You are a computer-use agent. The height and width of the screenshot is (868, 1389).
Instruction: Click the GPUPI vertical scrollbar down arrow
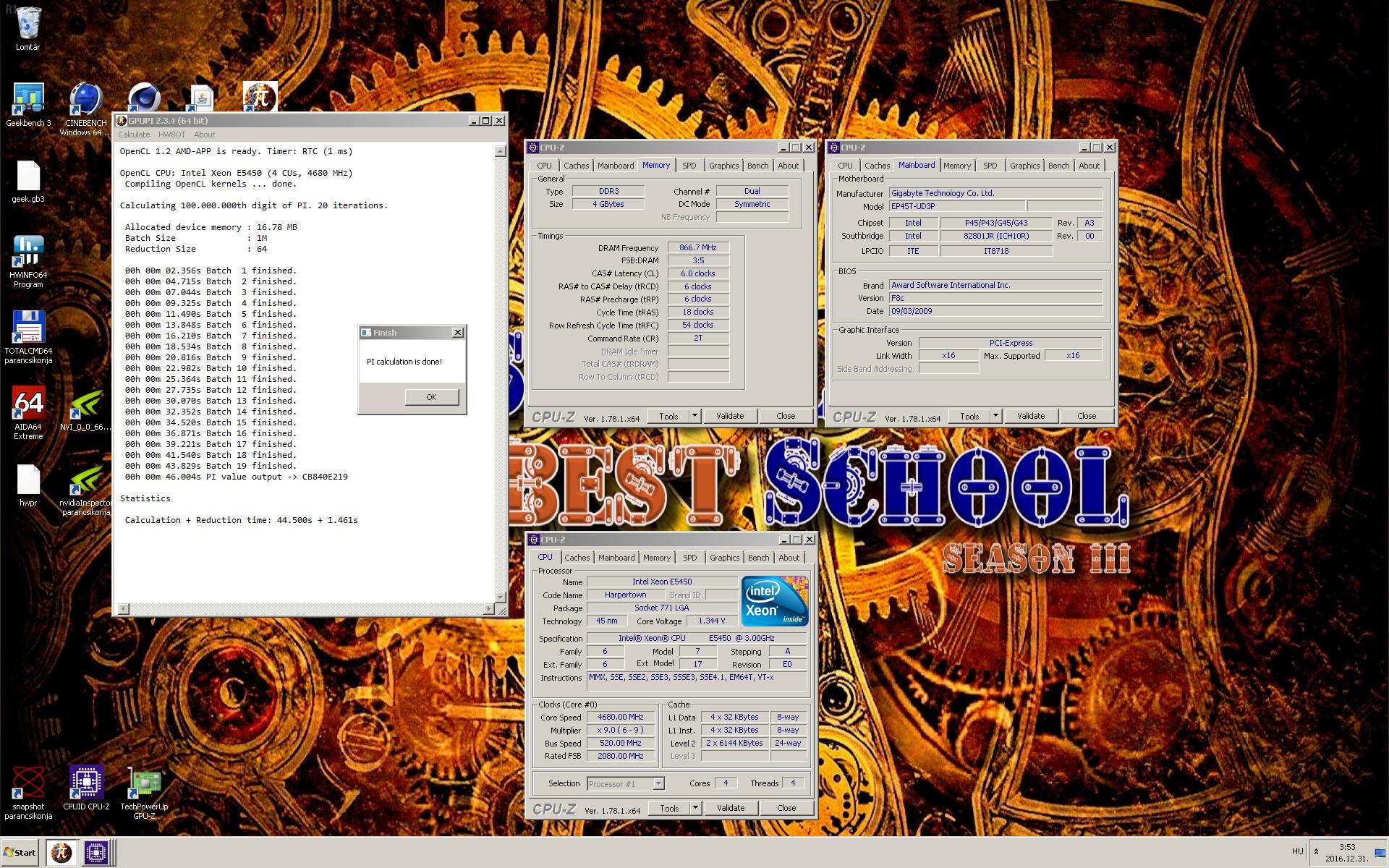(500, 597)
